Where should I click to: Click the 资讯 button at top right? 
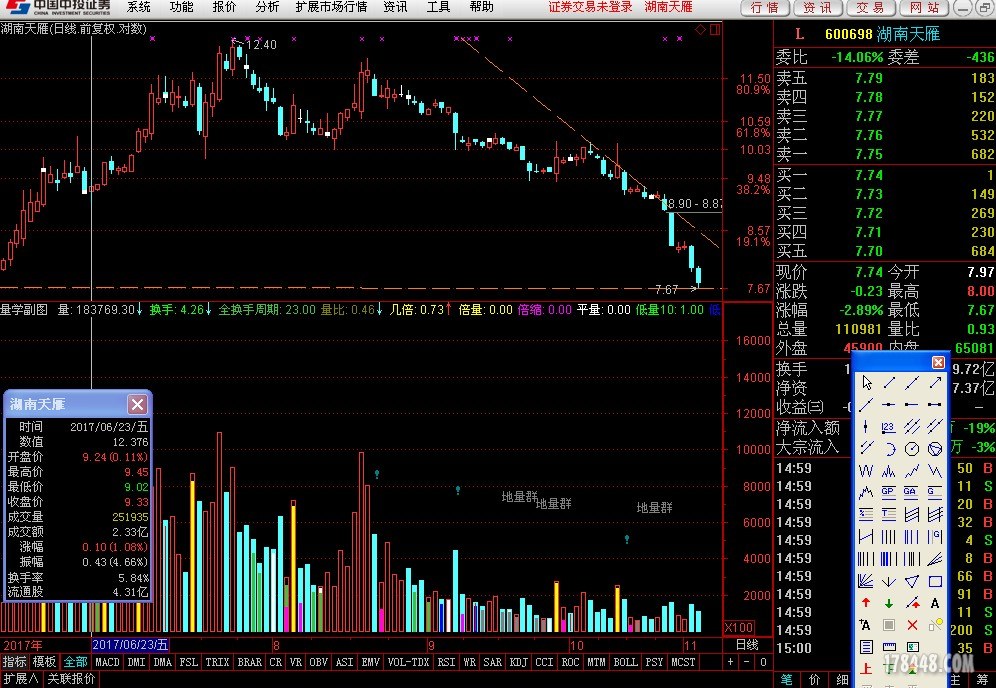pyautogui.click(x=818, y=8)
